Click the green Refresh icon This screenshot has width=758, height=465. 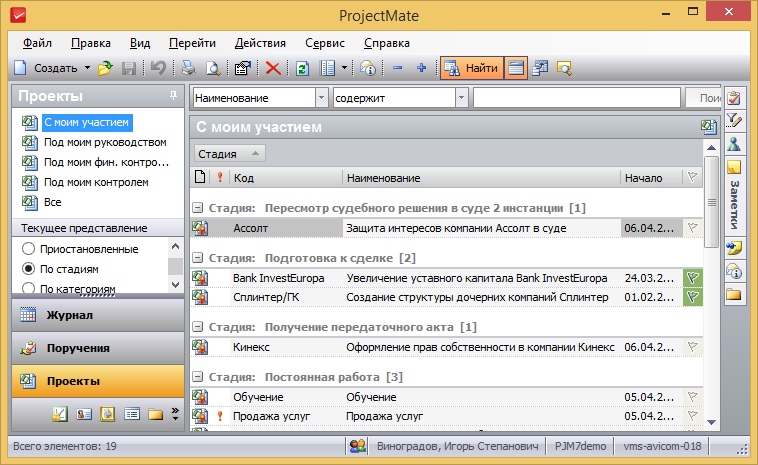[303, 68]
